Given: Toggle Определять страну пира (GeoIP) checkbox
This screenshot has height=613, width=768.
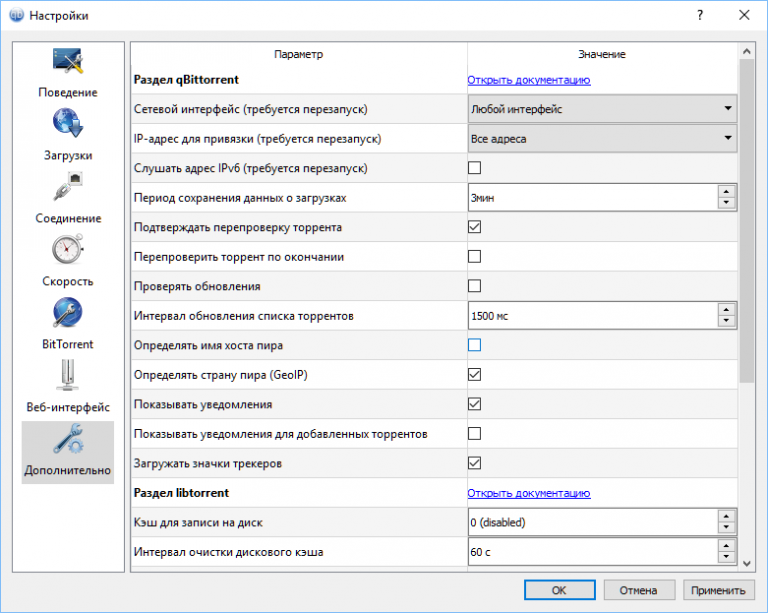Looking at the screenshot, I should pos(475,375).
